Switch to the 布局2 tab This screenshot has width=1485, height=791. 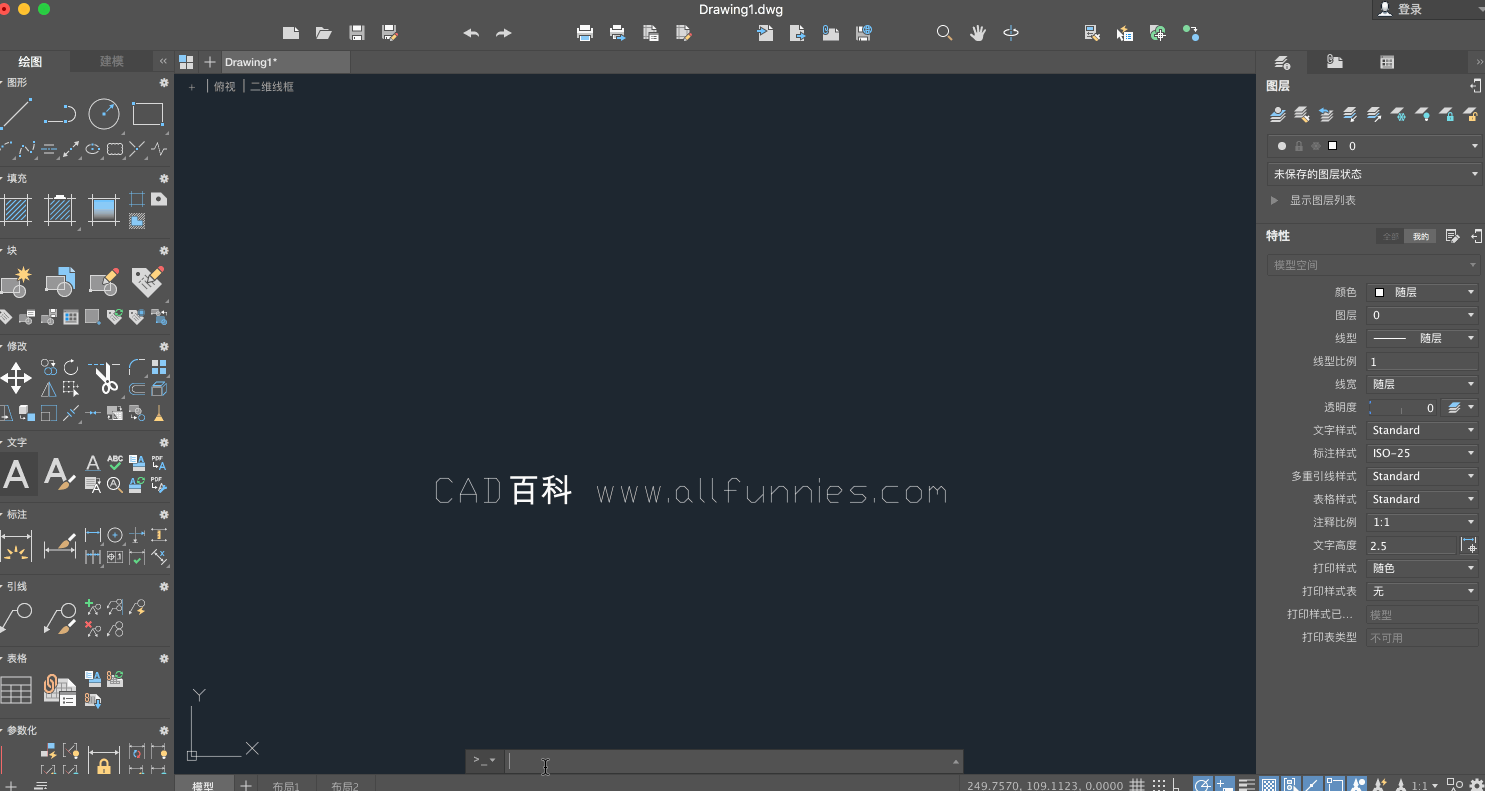345,785
